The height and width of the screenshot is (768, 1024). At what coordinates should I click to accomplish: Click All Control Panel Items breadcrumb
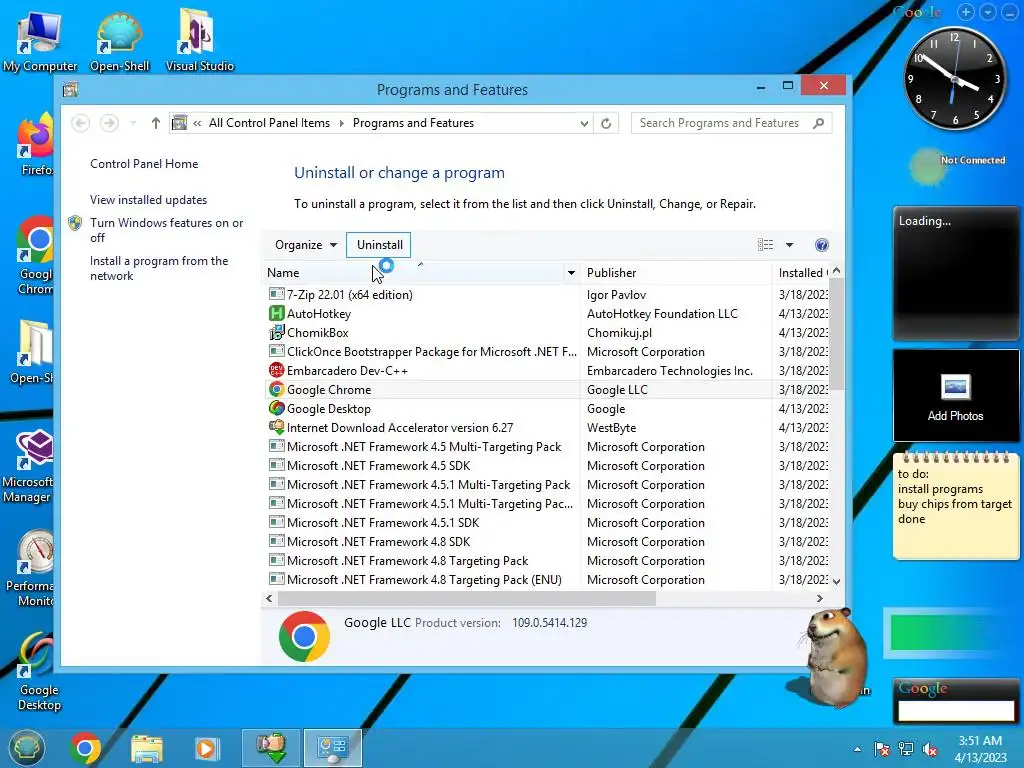(x=269, y=123)
